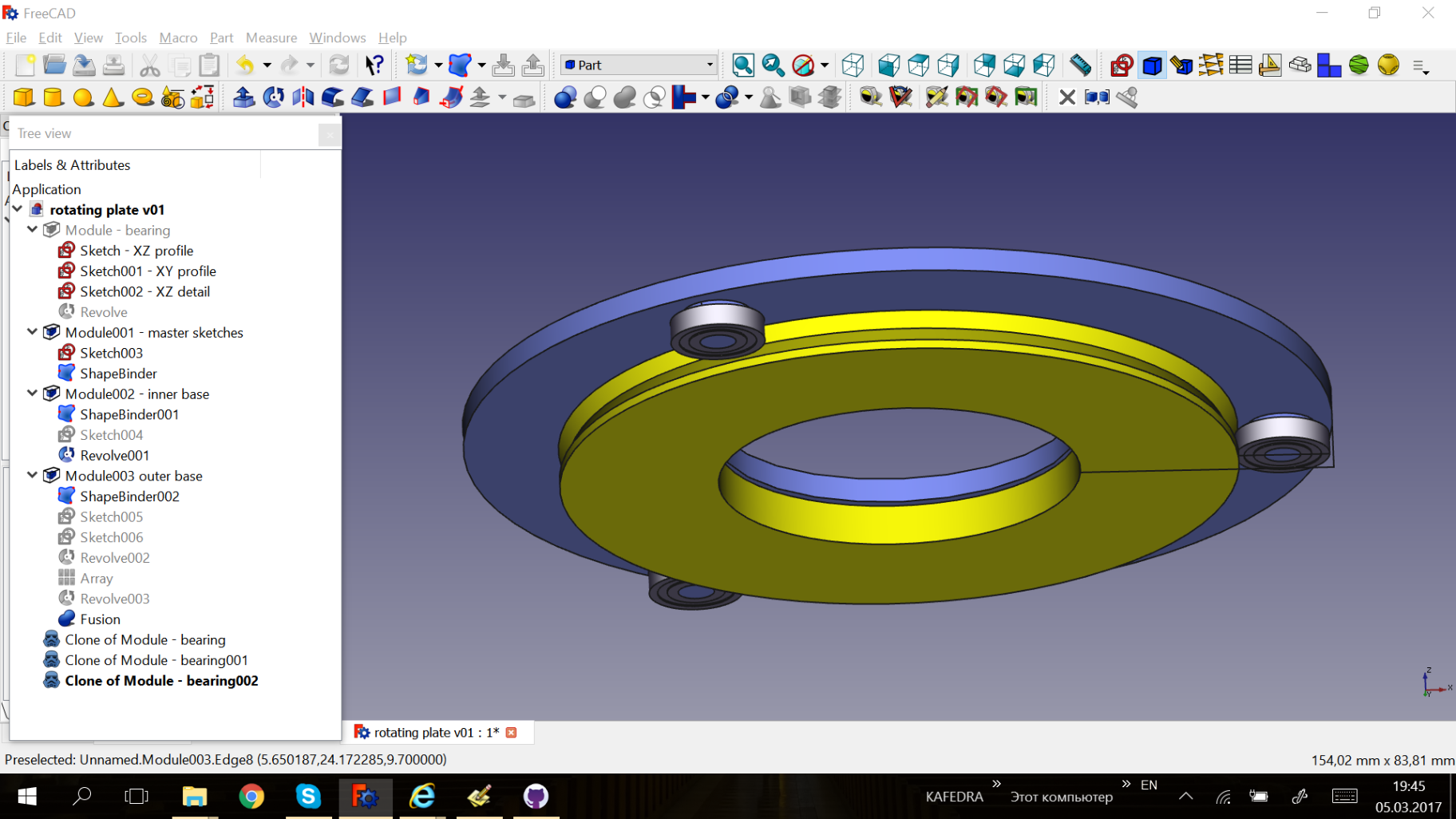Image resolution: width=1456 pixels, height=819 pixels.
Task: Collapse Module002 - inner base
Action: point(32,393)
